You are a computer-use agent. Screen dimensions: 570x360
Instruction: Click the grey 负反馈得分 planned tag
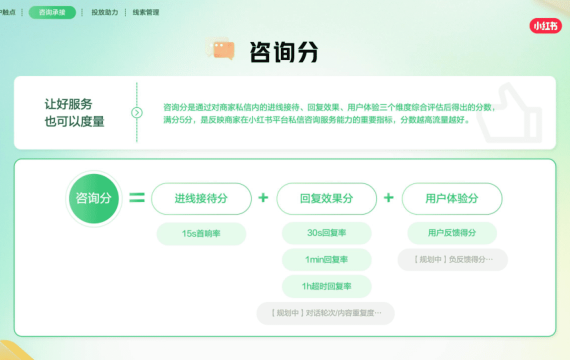click(453, 260)
